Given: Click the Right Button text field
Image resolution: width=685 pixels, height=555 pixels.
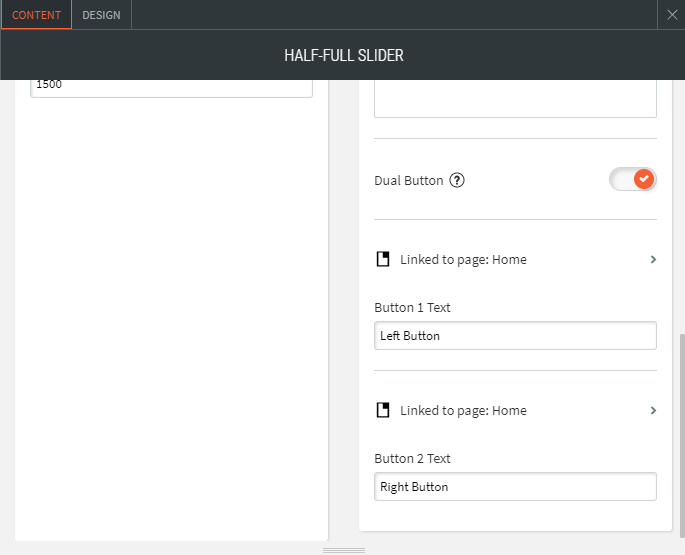Looking at the screenshot, I should pos(515,487).
